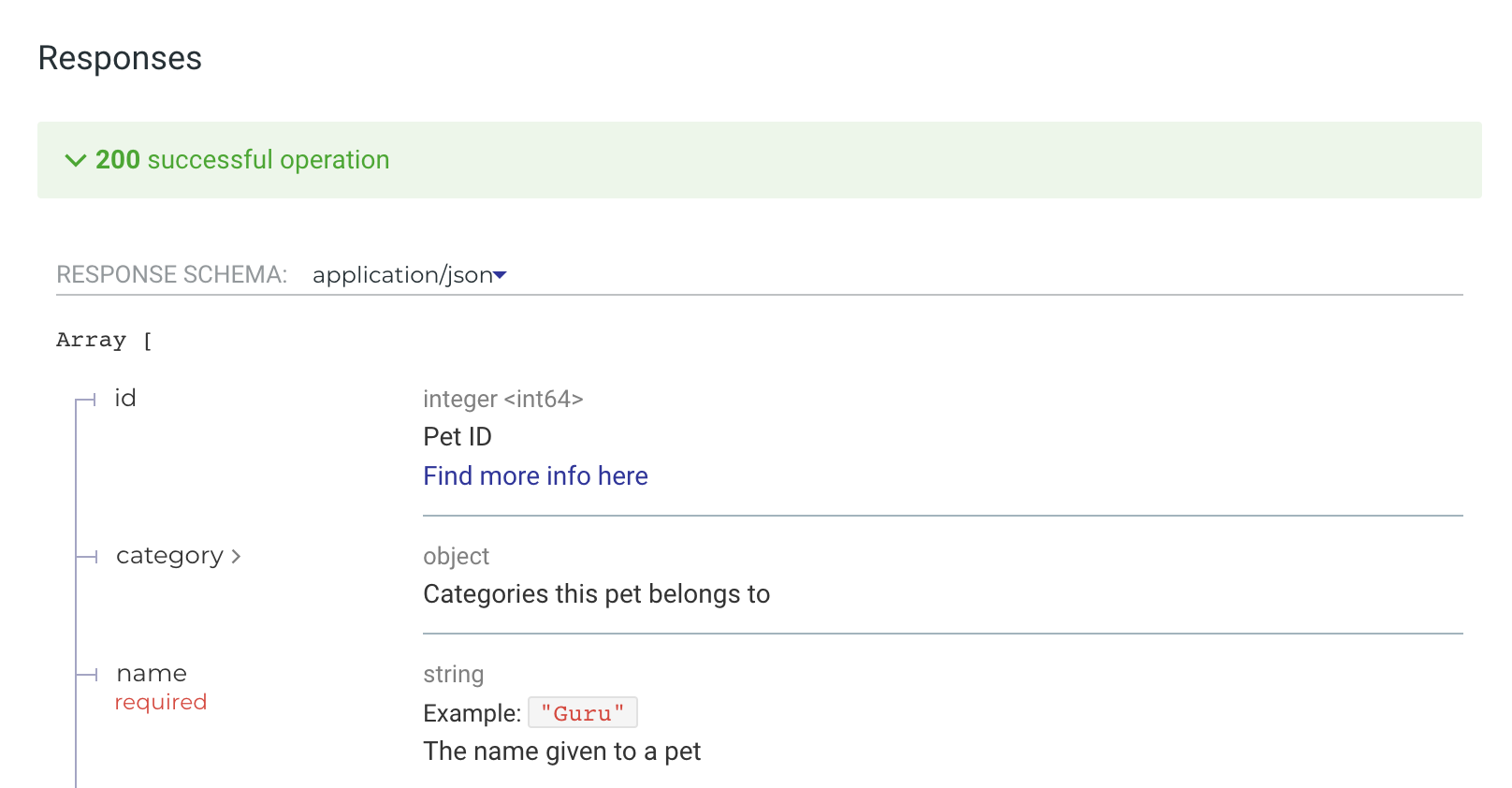The width and height of the screenshot is (1512, 788).
Task: Click the 'required' label under name
Action: tap(161, 702)
